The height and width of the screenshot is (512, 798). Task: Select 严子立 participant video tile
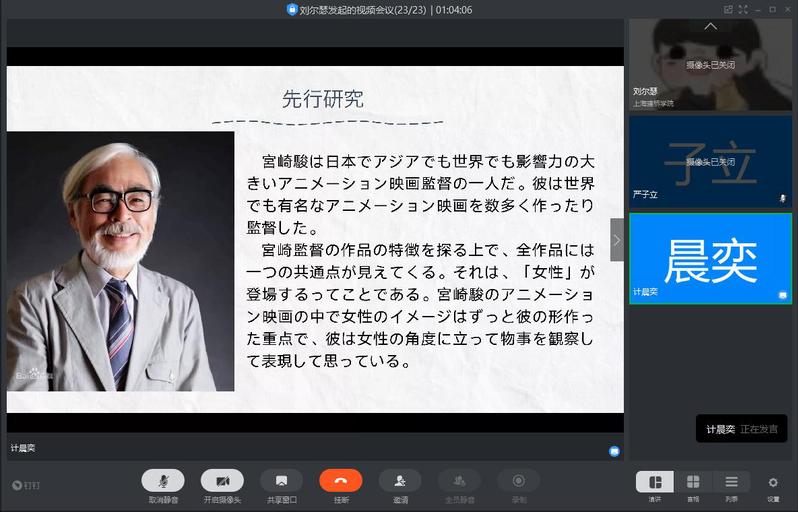click(x=710, y=160)
